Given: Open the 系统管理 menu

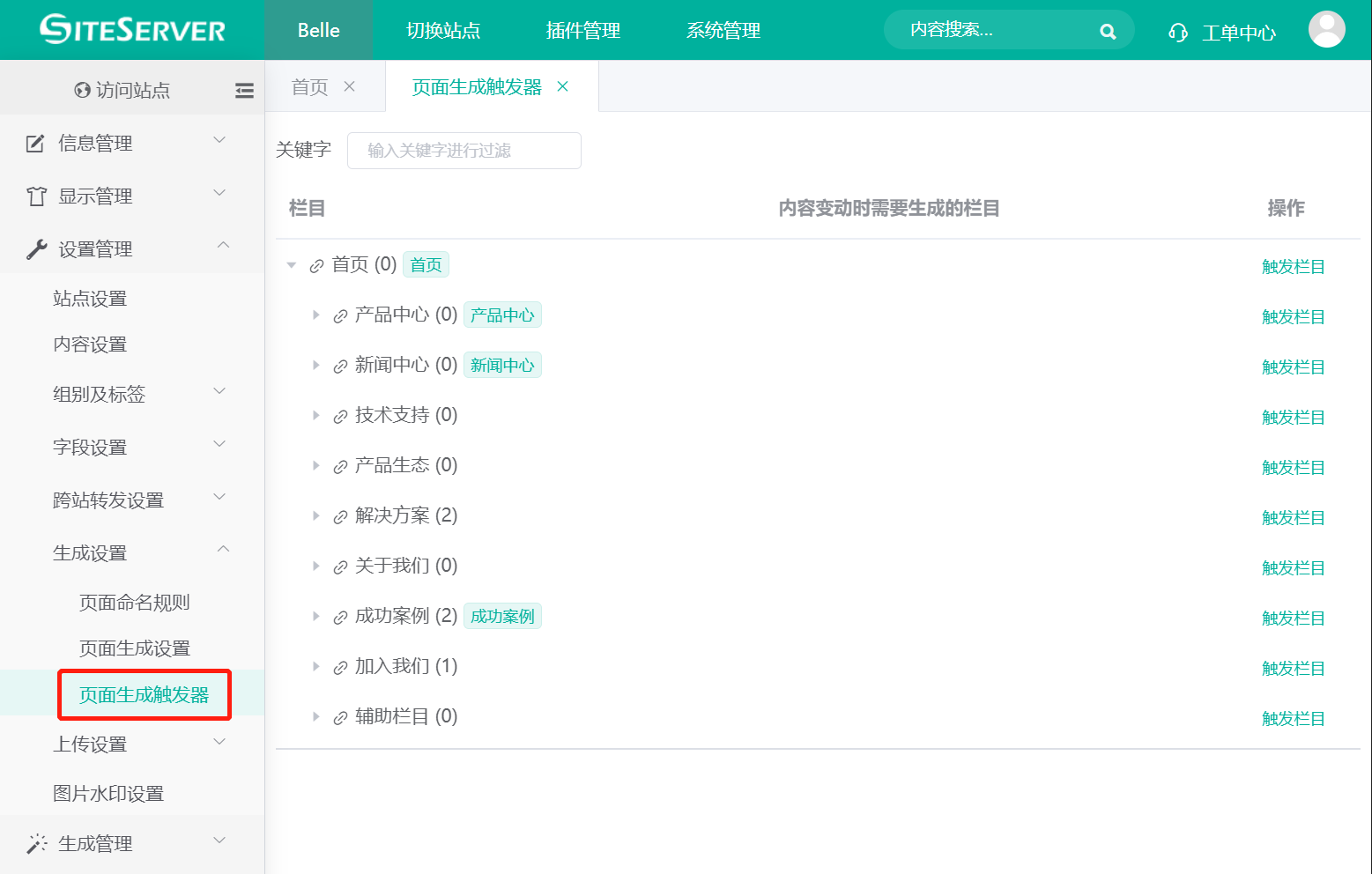Looking at the screenshot, I should point(723,30).
